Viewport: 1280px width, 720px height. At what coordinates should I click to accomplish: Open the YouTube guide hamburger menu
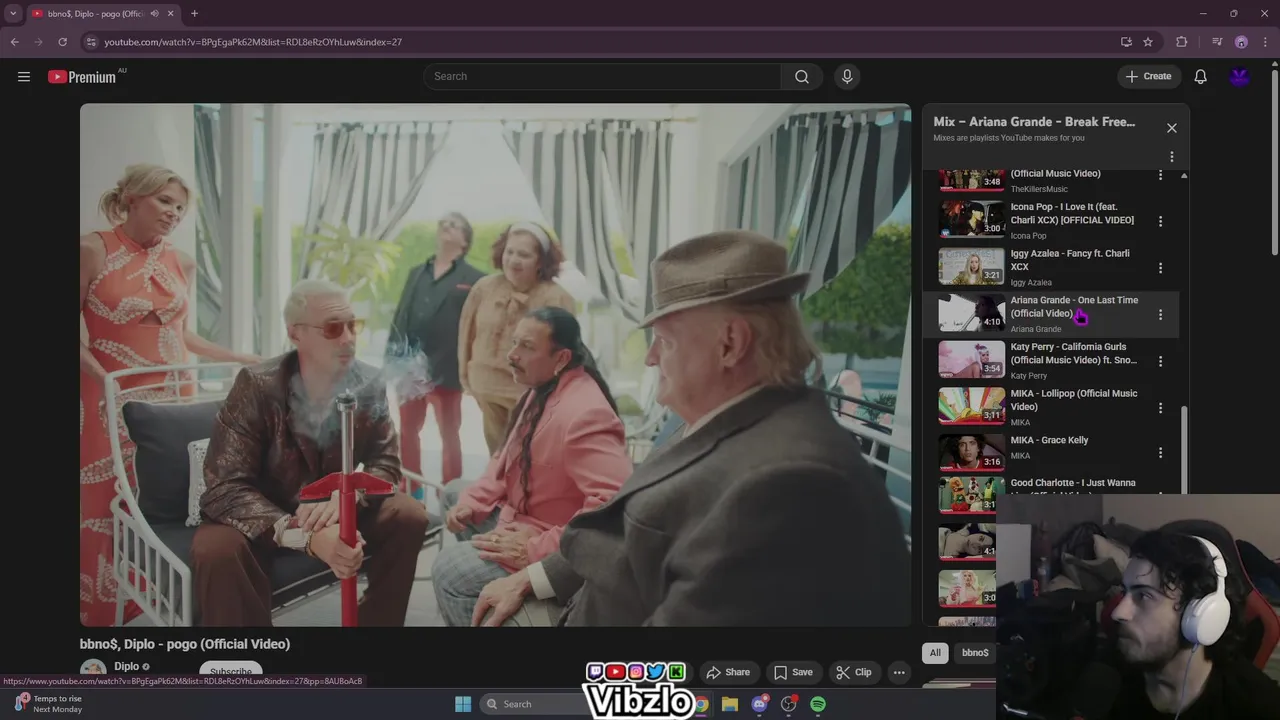(x=24, y=77)
